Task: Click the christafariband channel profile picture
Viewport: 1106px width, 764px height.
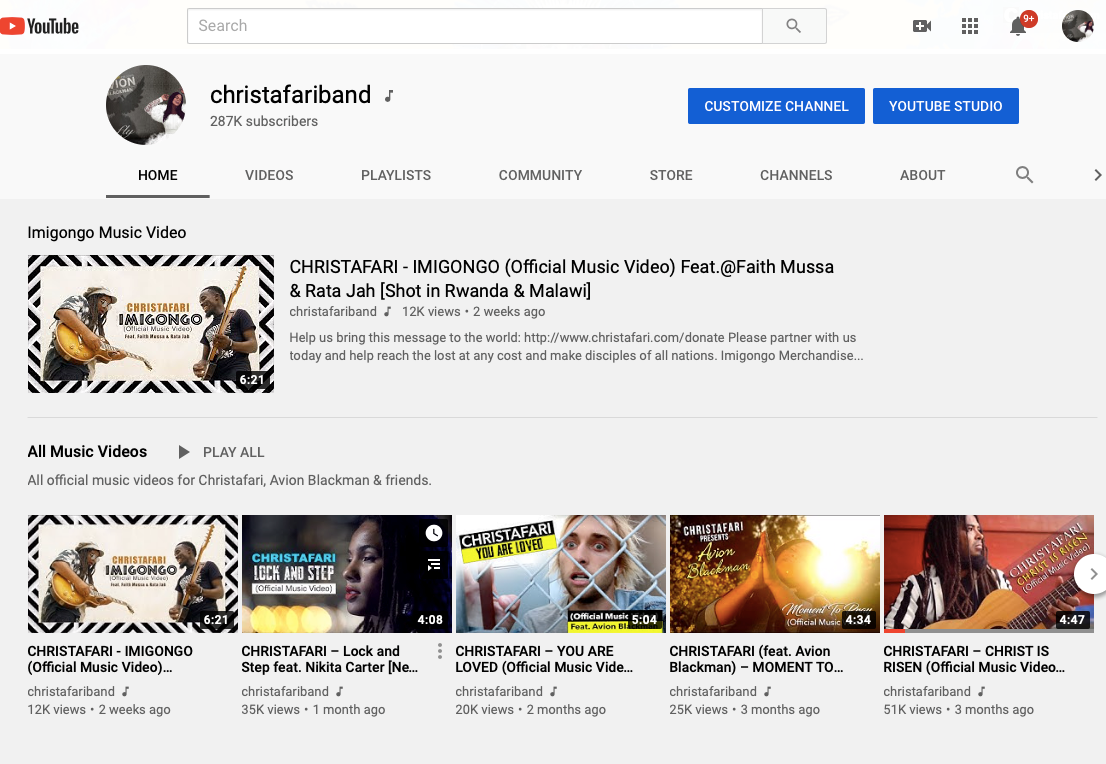Action: [x=146, y=105]
